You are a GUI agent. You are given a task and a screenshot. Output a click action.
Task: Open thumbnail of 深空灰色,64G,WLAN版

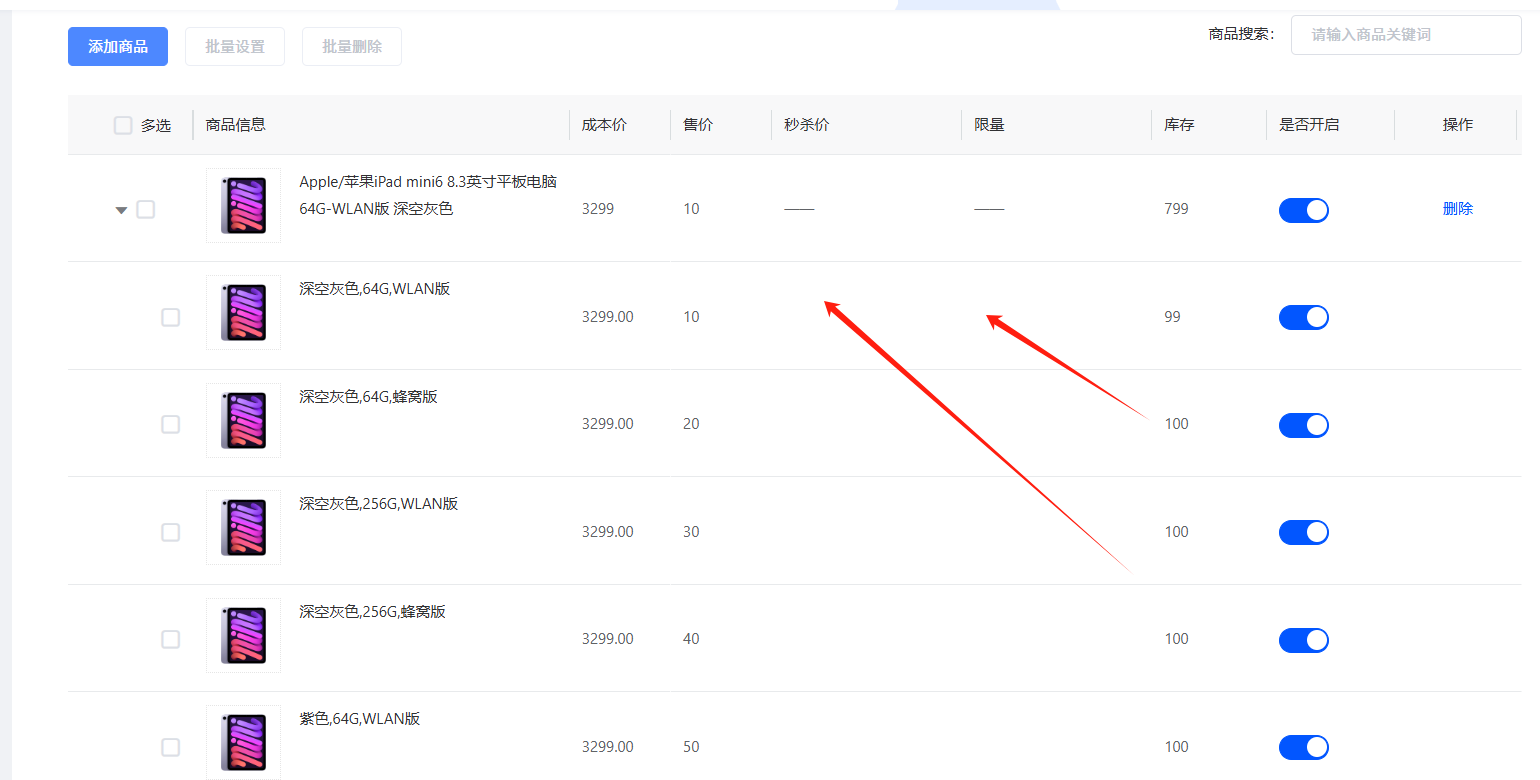[x=243, y=312]
